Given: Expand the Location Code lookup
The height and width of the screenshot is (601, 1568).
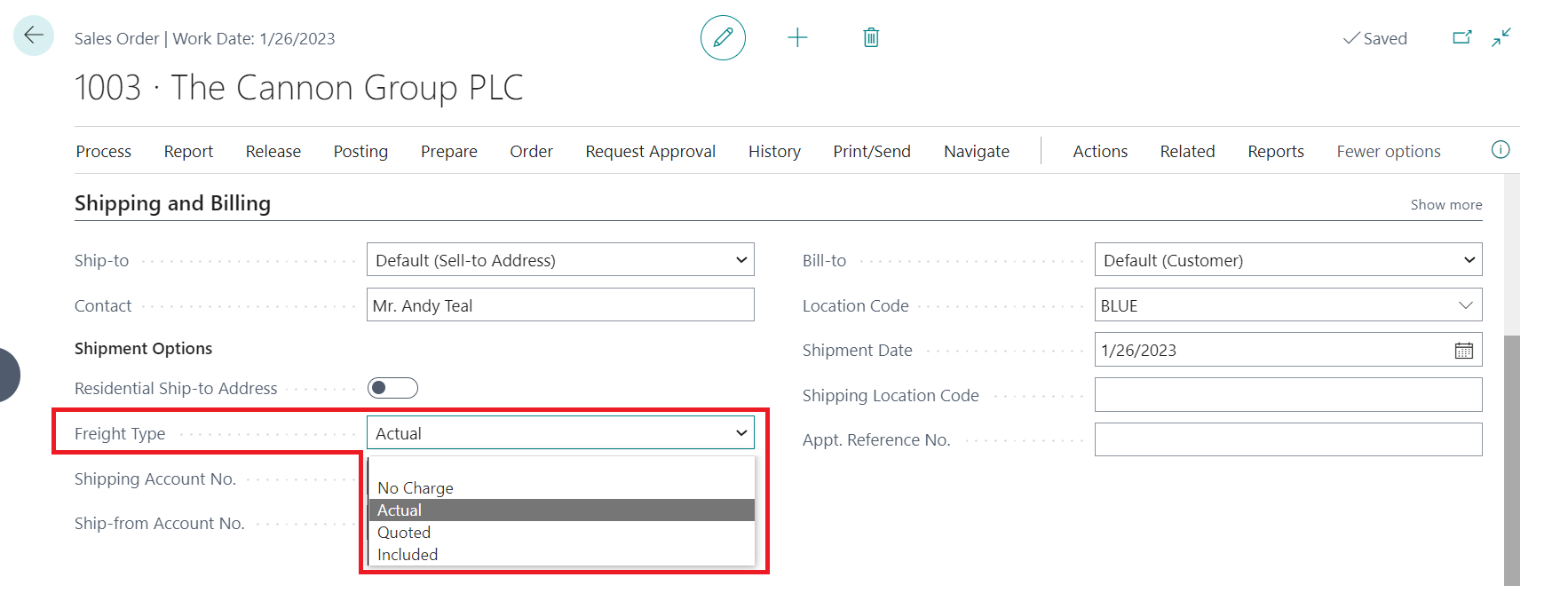Looking at the screenshot, I should pos(1465,305).
